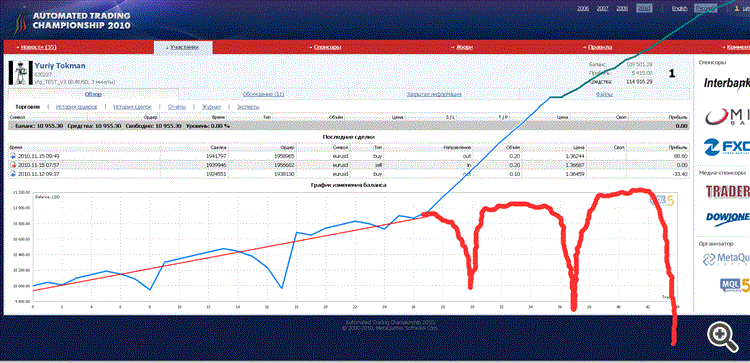This screenshot has height=363, width=750.
Task: Open Yuriy Tokman's avatar picture
Action: [x=20, y=73]
